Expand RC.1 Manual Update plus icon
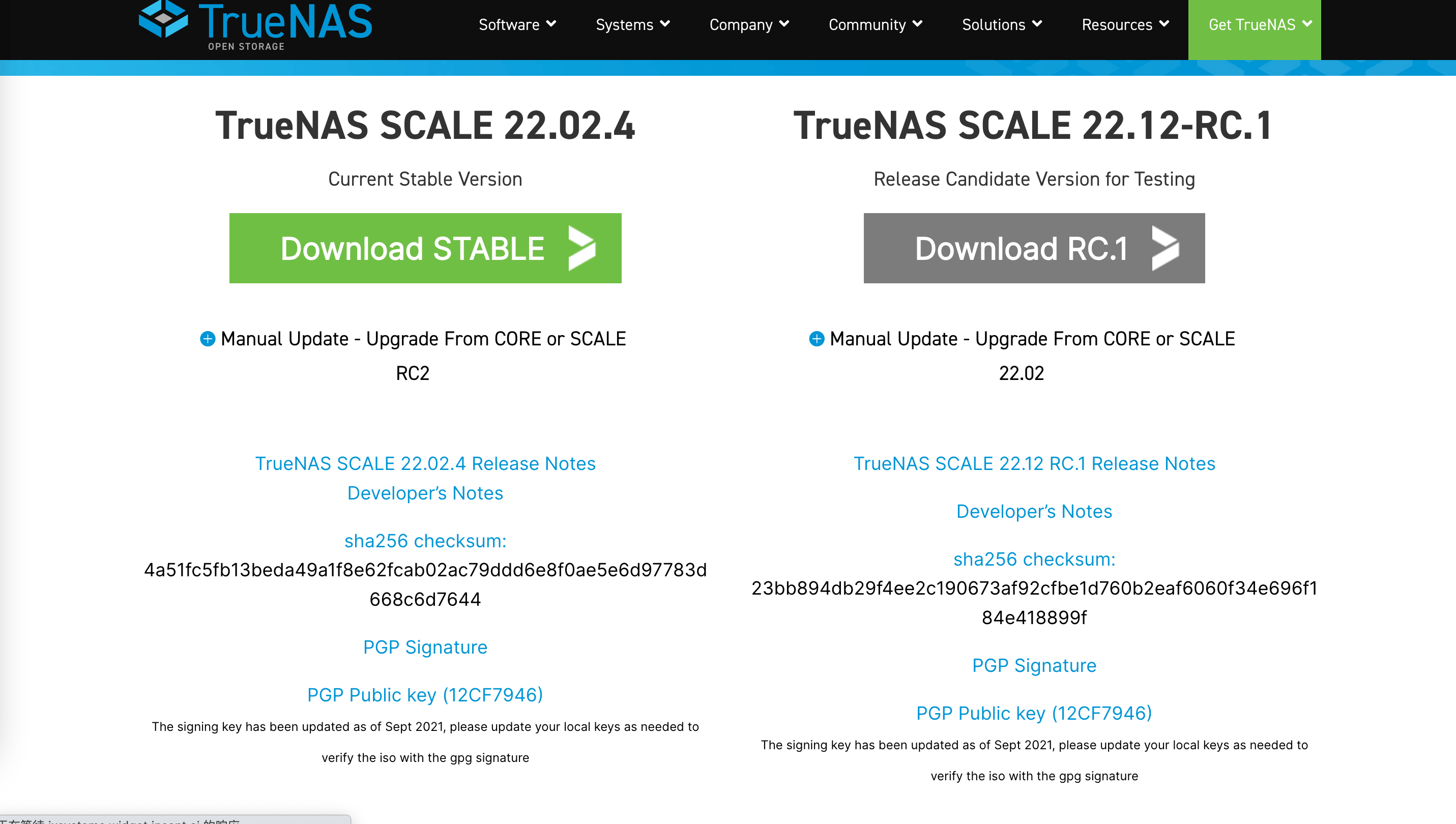The height and width of the screenshot is (824, 1456). 817,339
